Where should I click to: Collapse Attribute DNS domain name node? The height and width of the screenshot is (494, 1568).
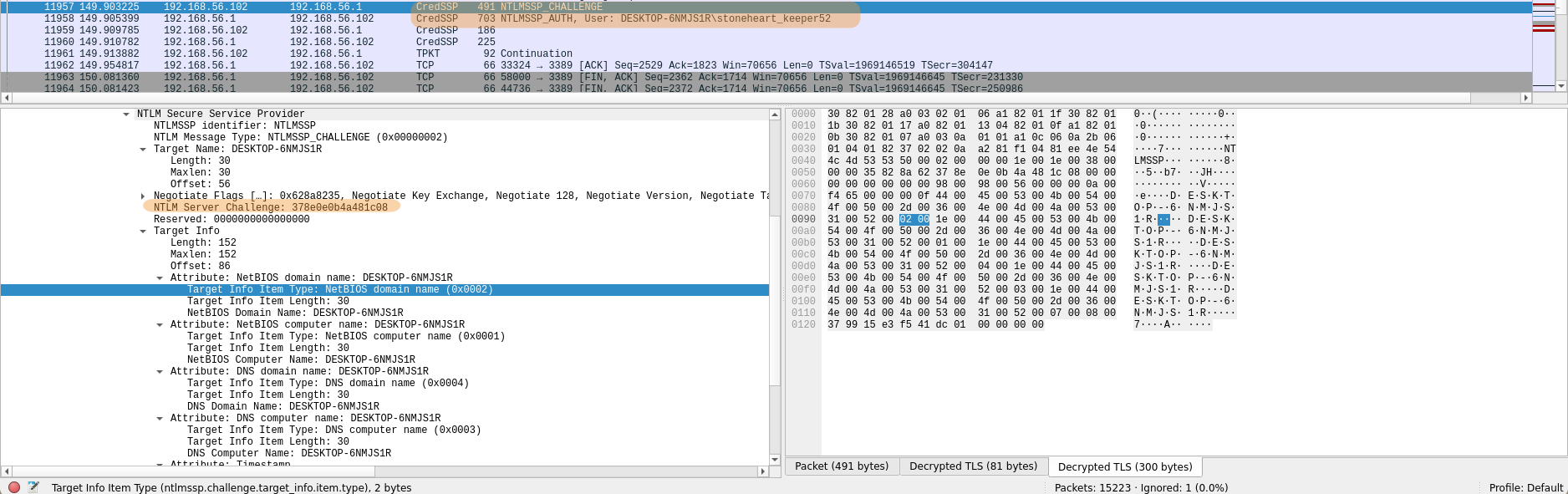point(160,372)
